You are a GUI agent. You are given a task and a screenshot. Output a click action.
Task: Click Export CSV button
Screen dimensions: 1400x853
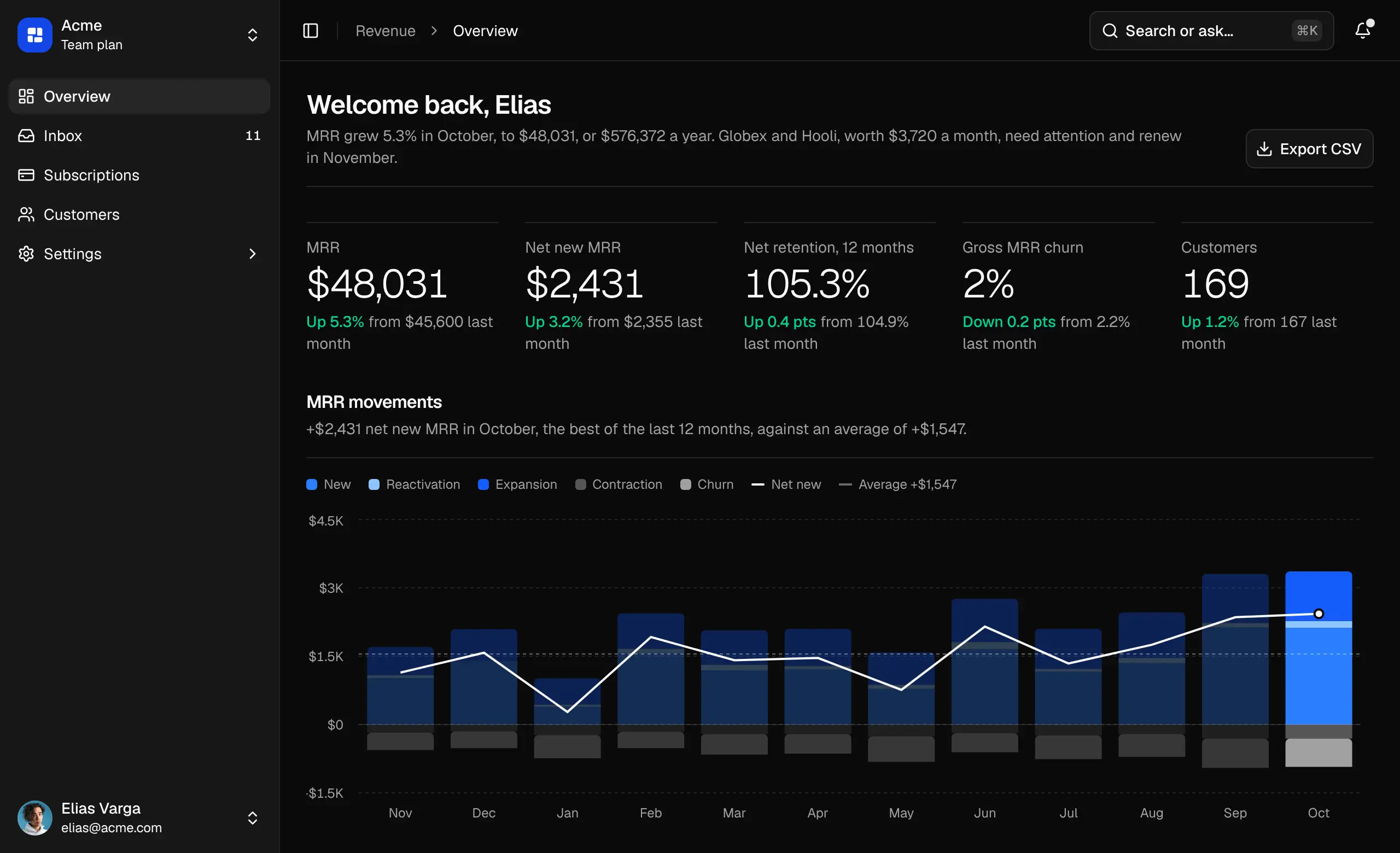(x=1309, y=149)
